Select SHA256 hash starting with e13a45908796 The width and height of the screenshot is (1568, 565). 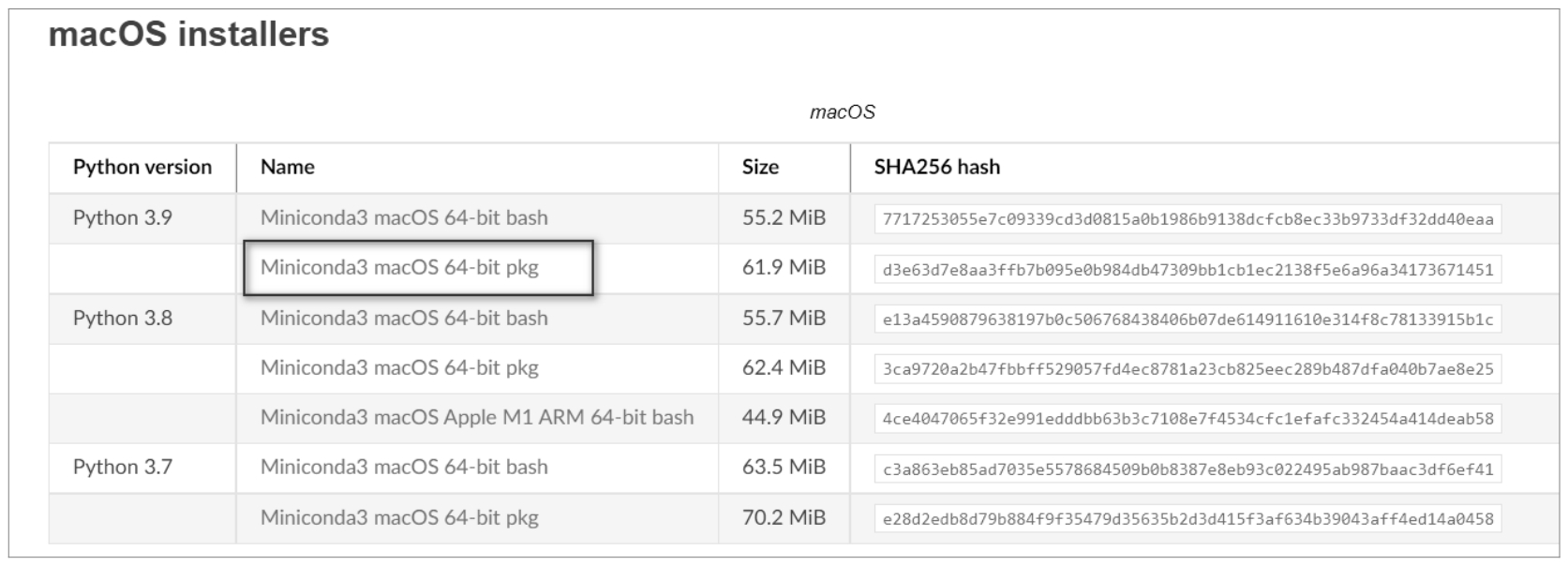1188,320
